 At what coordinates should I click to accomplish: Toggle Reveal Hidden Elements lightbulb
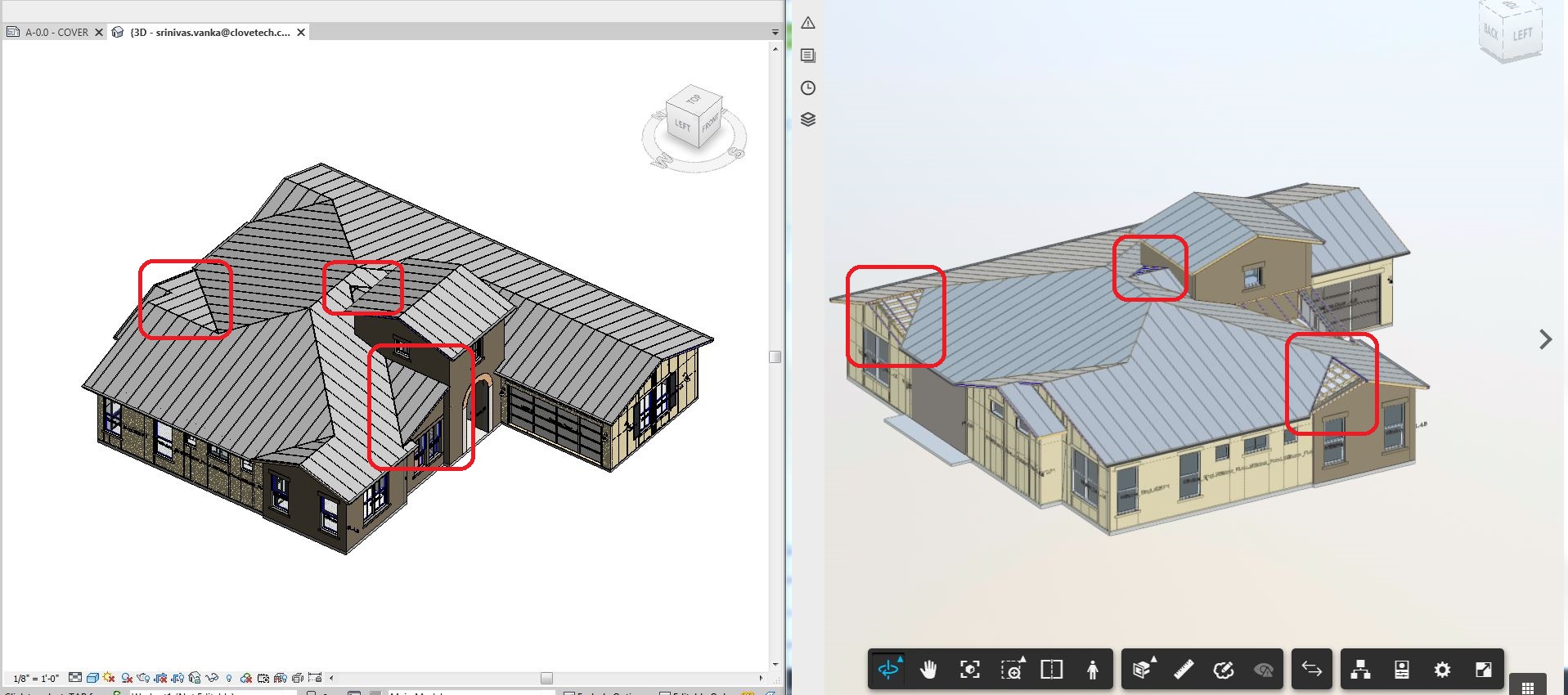[x=229, y=678]
